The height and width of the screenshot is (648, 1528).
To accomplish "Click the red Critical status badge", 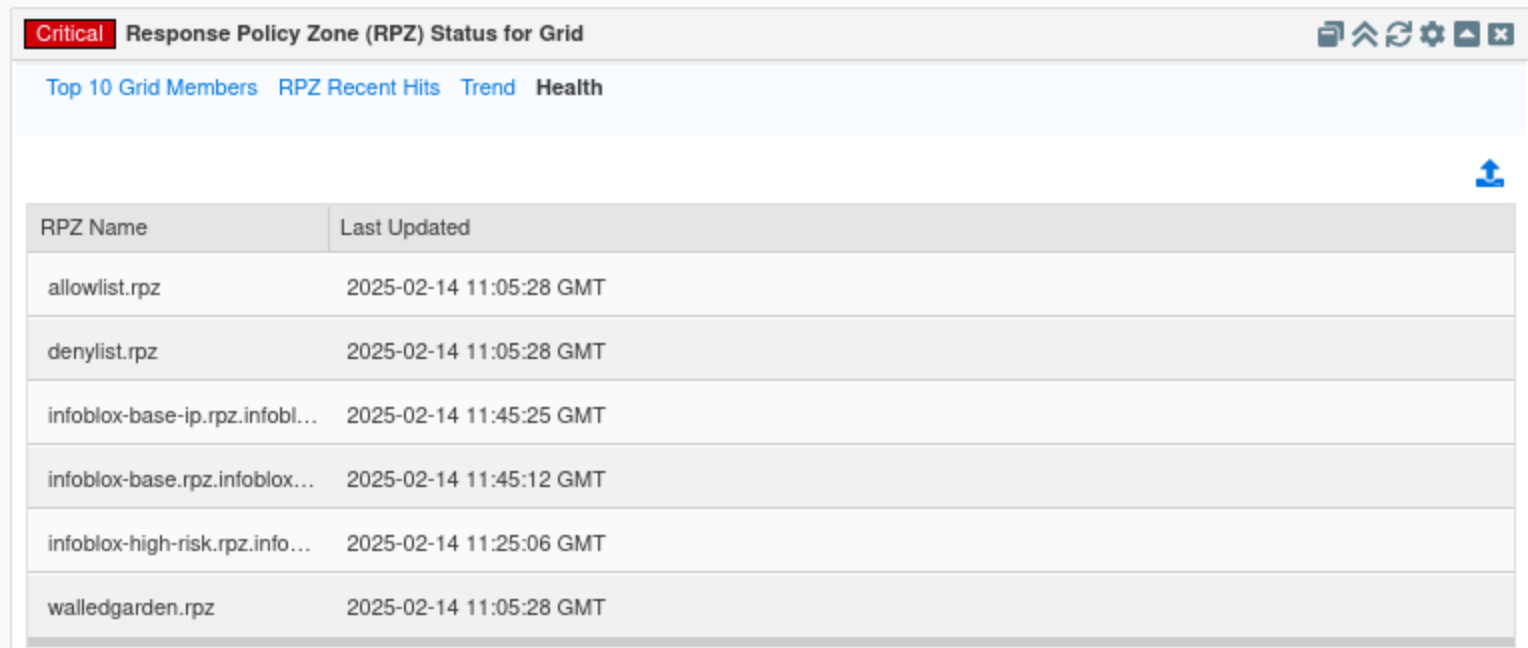I will 69,34.
